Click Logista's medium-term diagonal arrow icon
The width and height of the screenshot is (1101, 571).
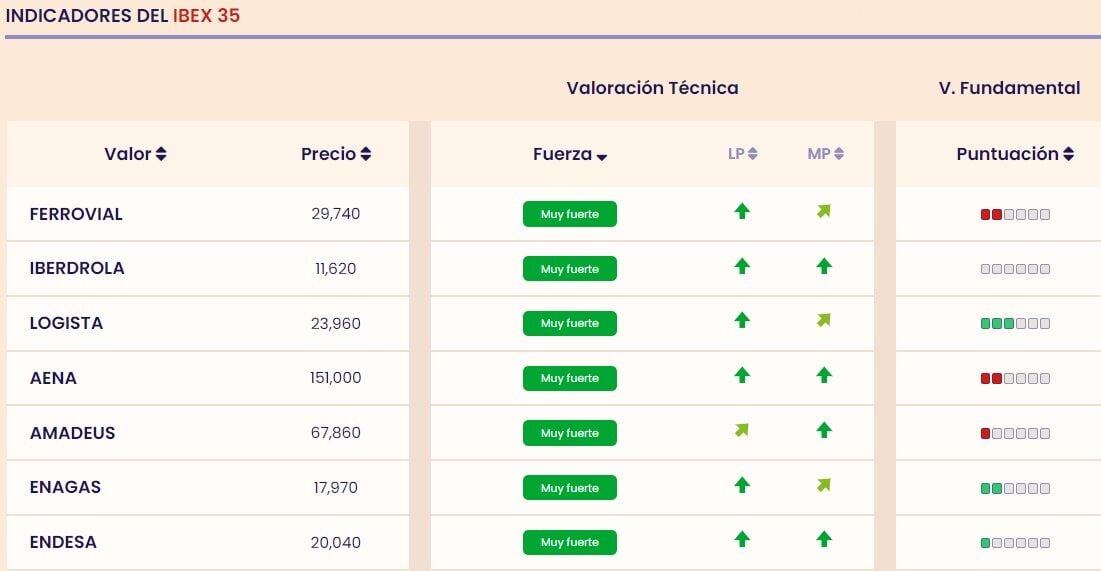coord(824,320)
